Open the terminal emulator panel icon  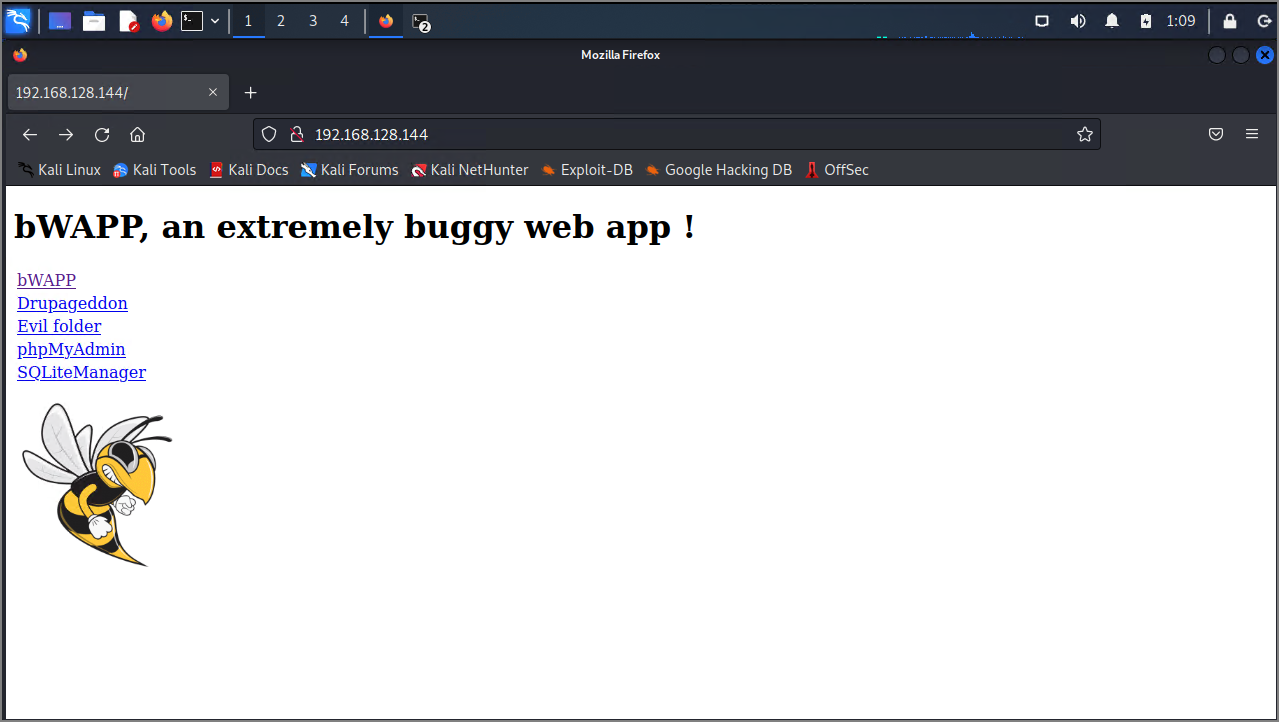click(x=191, y=20)
